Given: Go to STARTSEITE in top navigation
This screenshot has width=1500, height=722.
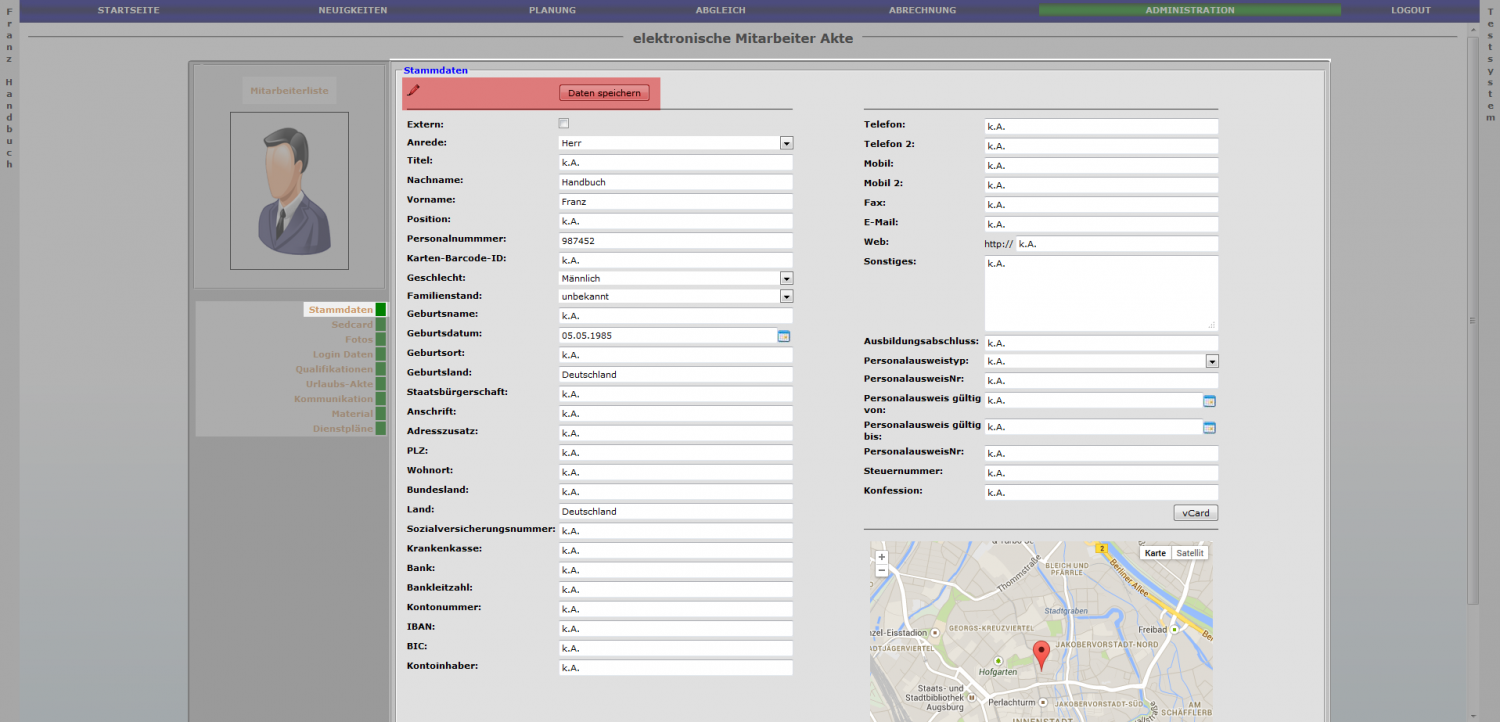Looking at the screenshot, I should click(128, 10).
